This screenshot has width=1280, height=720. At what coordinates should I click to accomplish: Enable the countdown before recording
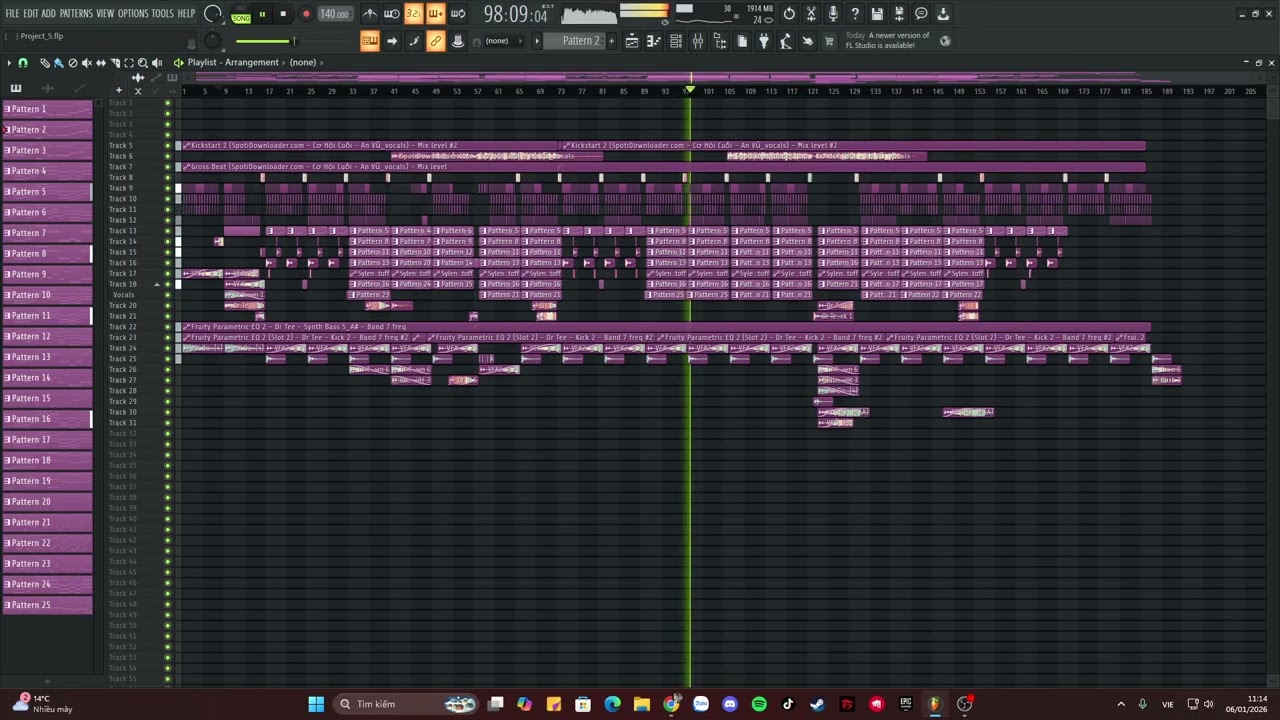click(x=413, y=14)
